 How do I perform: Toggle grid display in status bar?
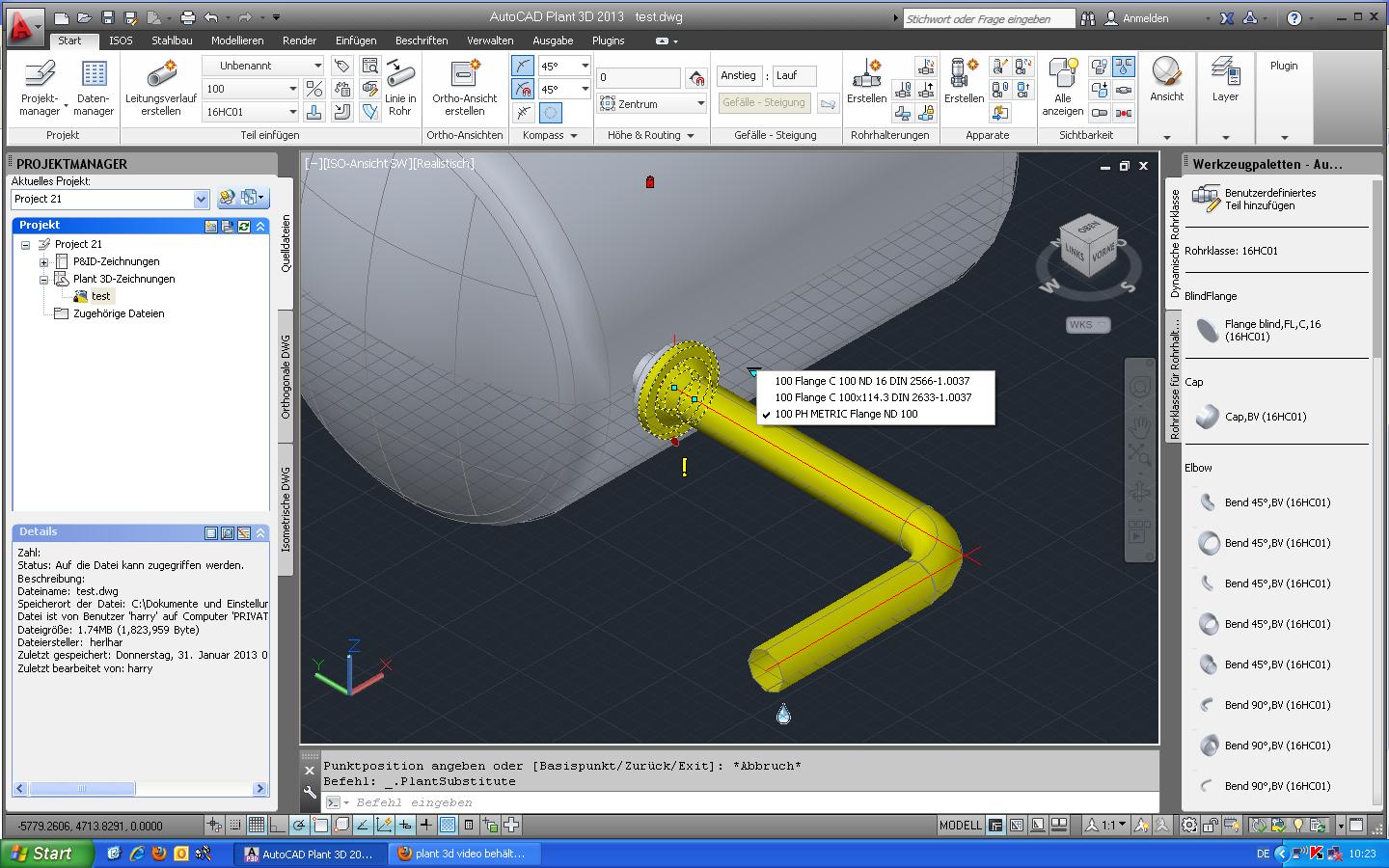[256, 825]
